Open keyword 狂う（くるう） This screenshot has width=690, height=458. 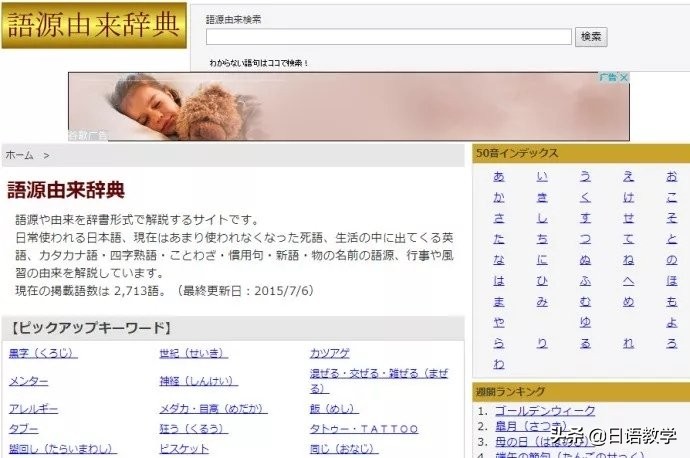[194, 429]
